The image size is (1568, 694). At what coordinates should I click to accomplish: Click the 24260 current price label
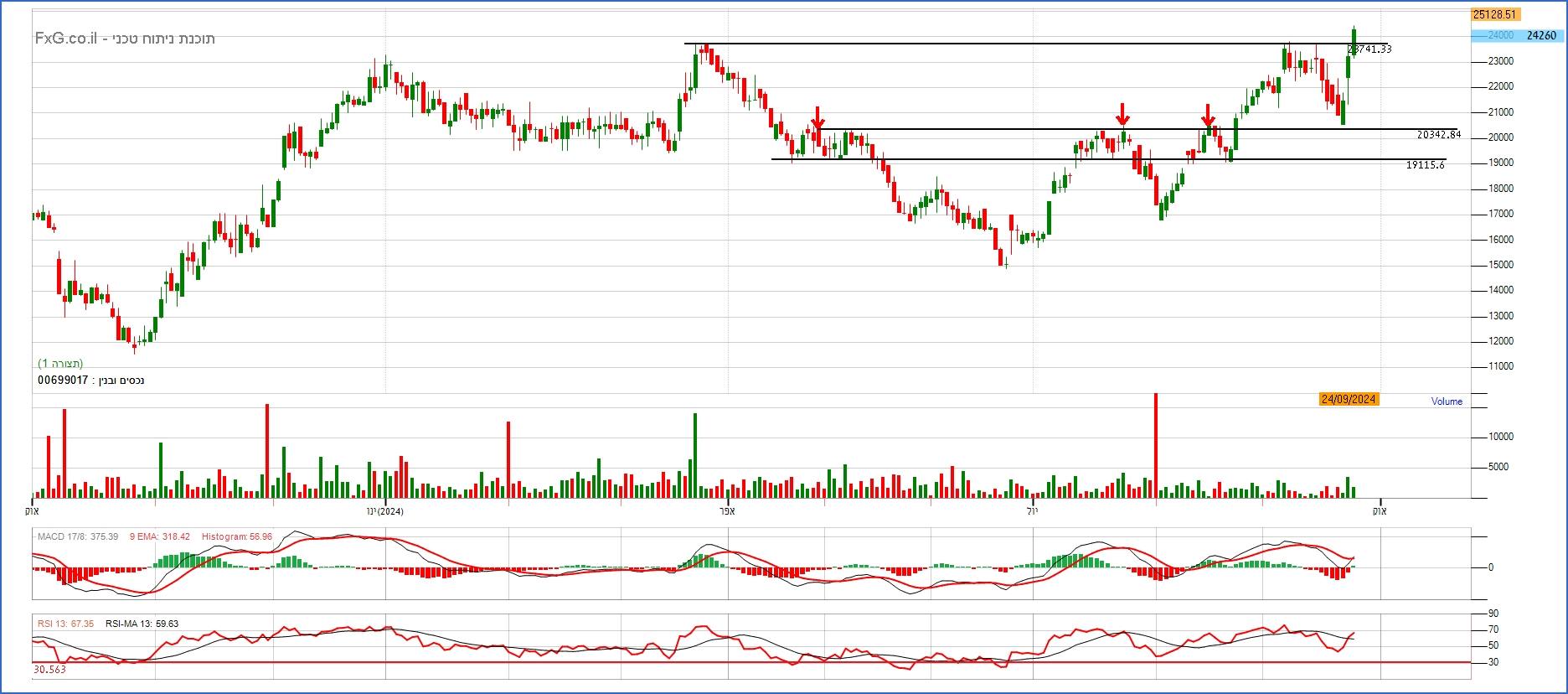(1541, 35)
